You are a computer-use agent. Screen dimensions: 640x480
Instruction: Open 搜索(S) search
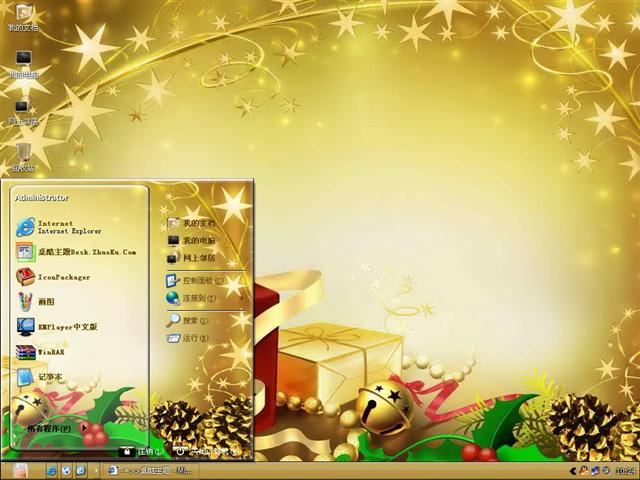[x=187, y=321]
